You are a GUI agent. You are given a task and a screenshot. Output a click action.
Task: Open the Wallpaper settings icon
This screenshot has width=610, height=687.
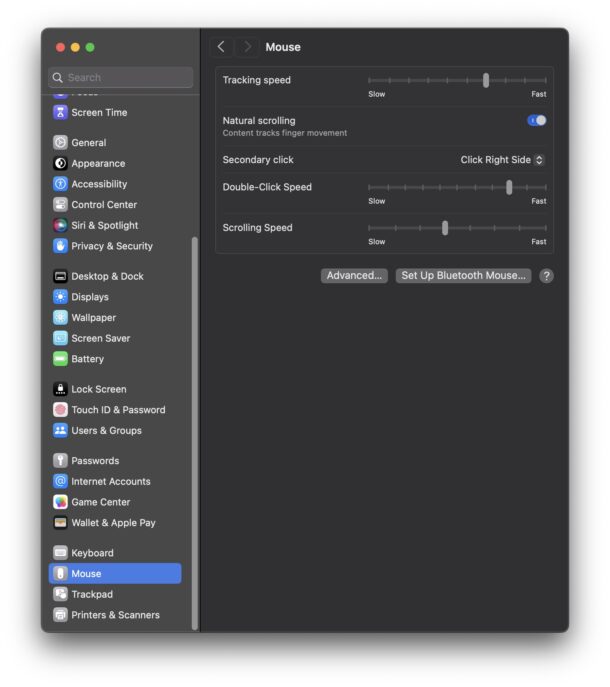click(60, 318)
